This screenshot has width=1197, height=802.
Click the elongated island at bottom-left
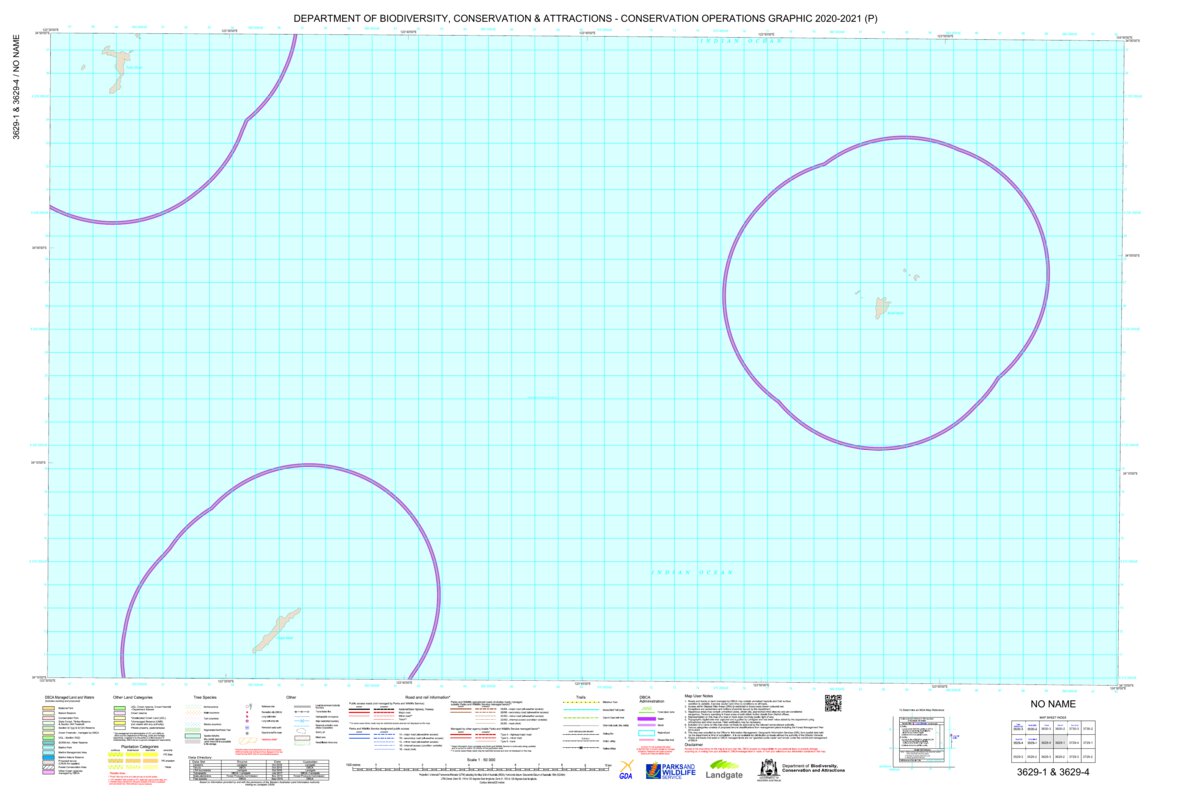point(274,631)
